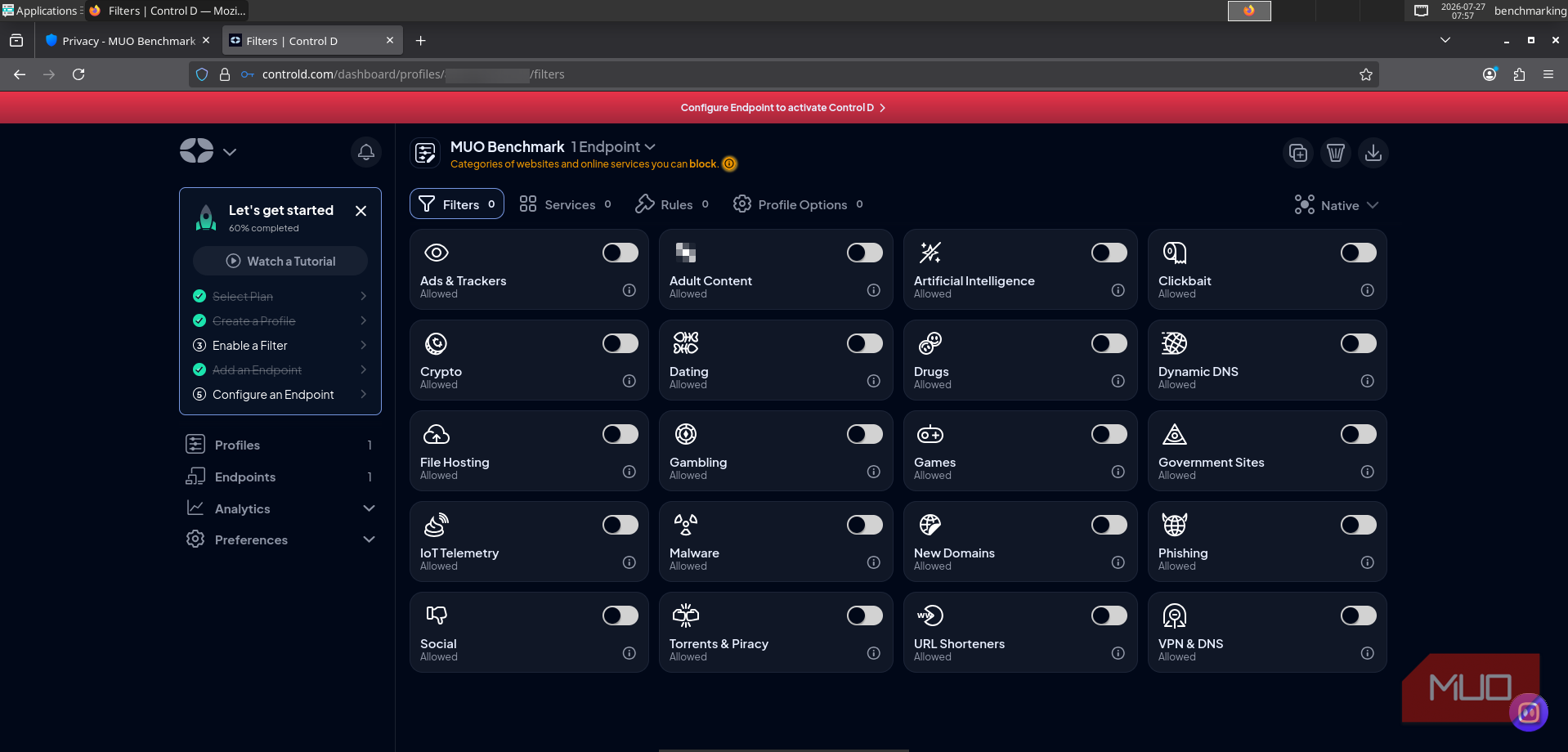Turn on the Malware filter toggle
1568x752 pixels.
[865, 525]
